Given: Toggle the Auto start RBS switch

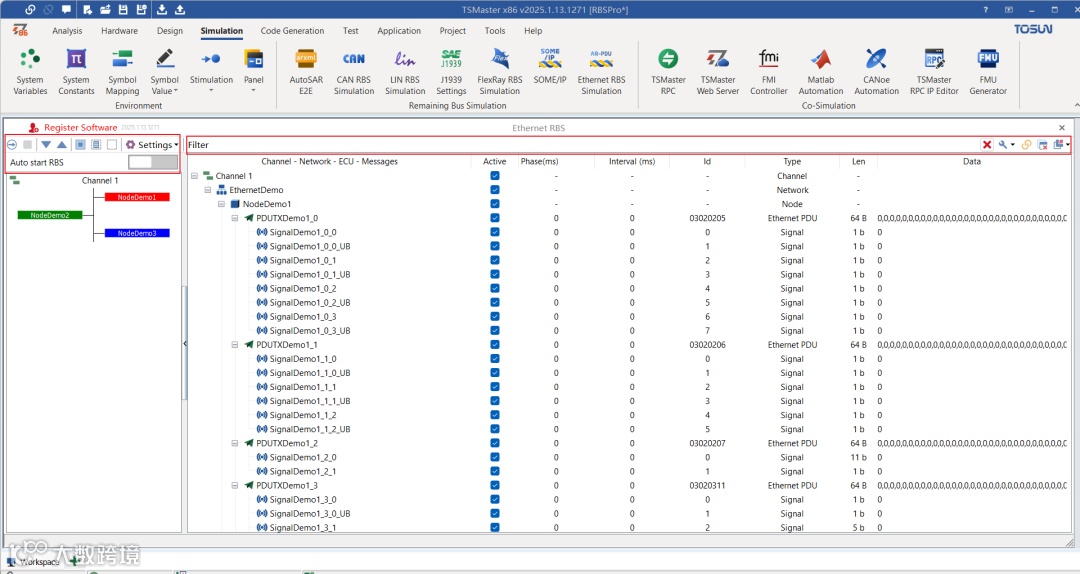Looking at the screenshot, I should click(152, 163).
